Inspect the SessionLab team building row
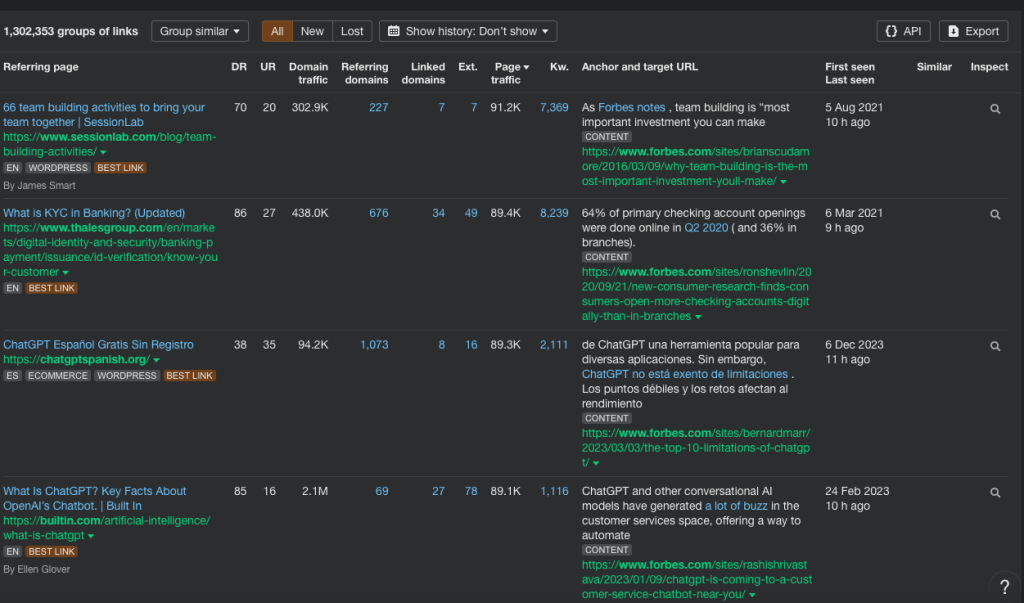Viewport: 1024px width, 603px height. (995, 109)
